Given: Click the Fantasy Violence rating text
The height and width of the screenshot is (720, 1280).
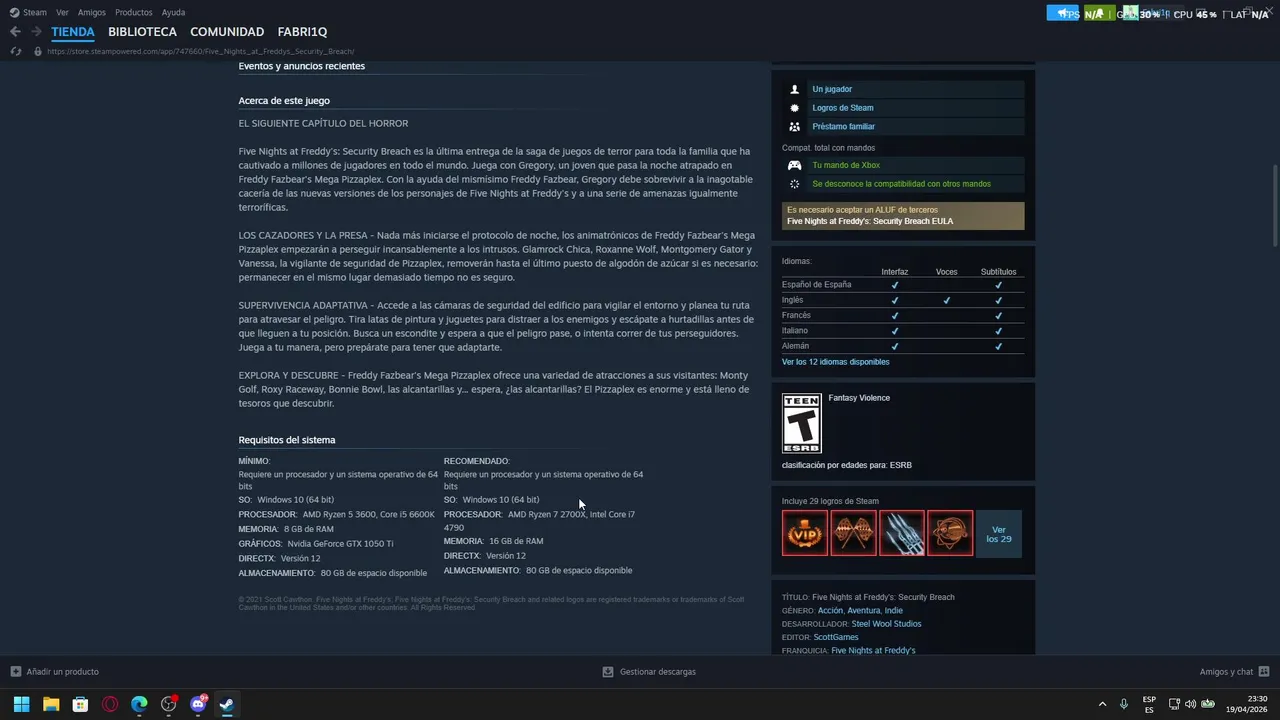Looking at the screenshot, I should point(859,398).
